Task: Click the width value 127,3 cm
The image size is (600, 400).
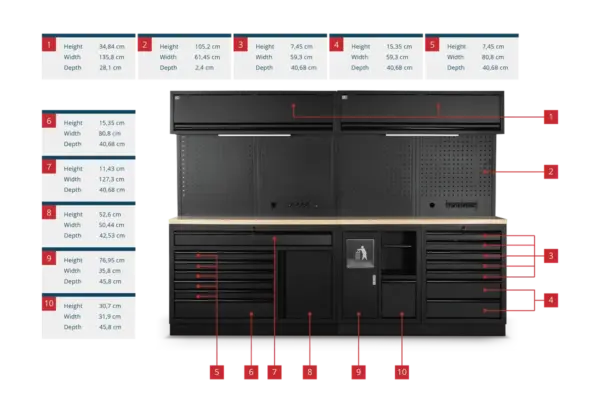Action: pyautogui.click(x=112, y=179)
